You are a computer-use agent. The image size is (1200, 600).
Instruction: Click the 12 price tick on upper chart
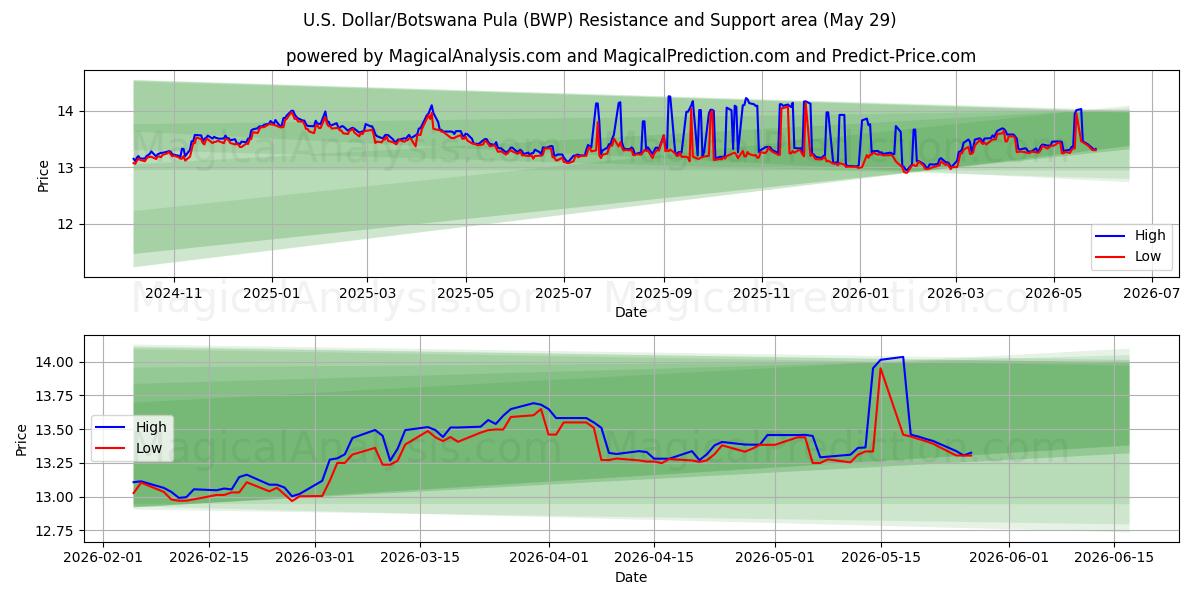(68, 224)
